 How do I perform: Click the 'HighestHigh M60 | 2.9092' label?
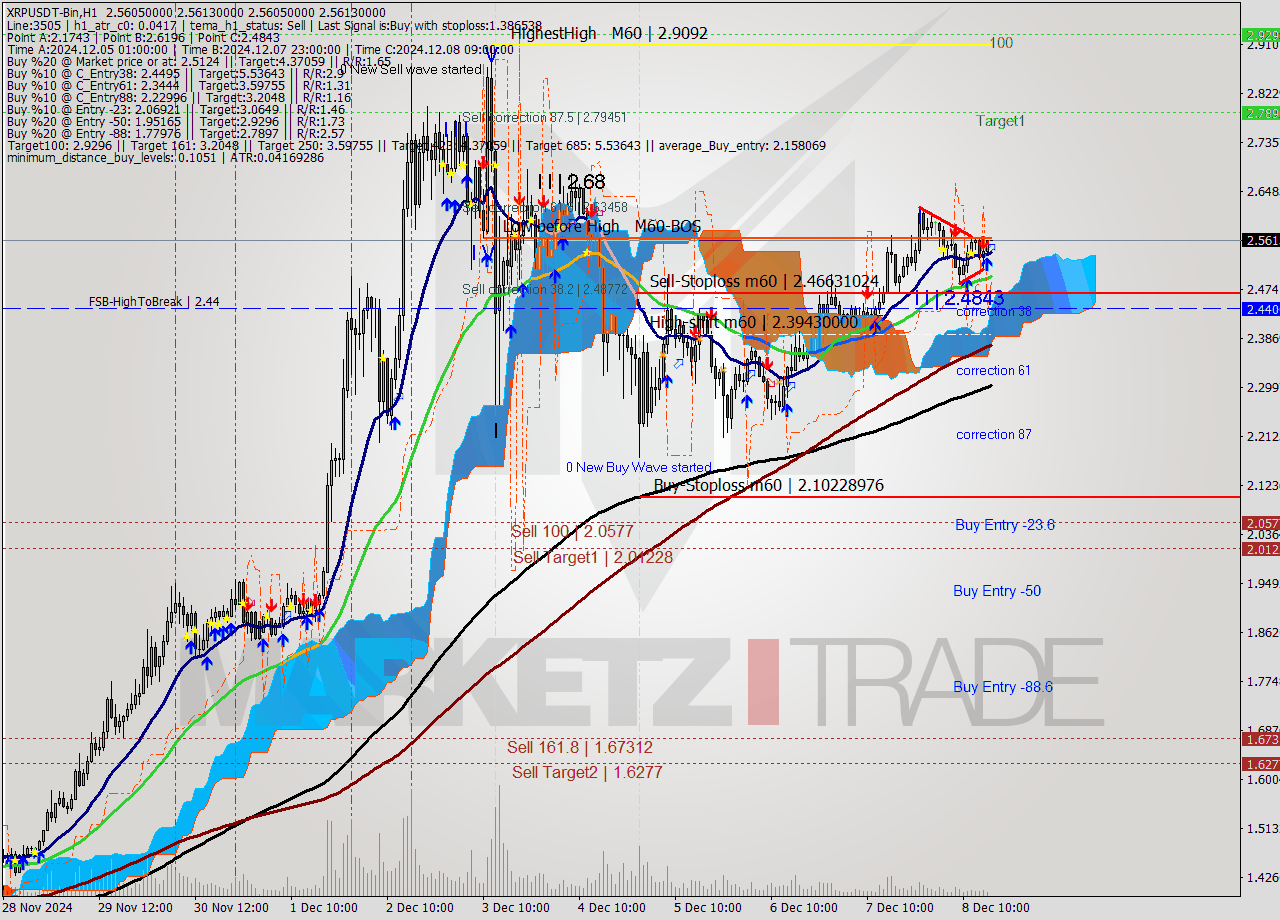coord(609,33)
